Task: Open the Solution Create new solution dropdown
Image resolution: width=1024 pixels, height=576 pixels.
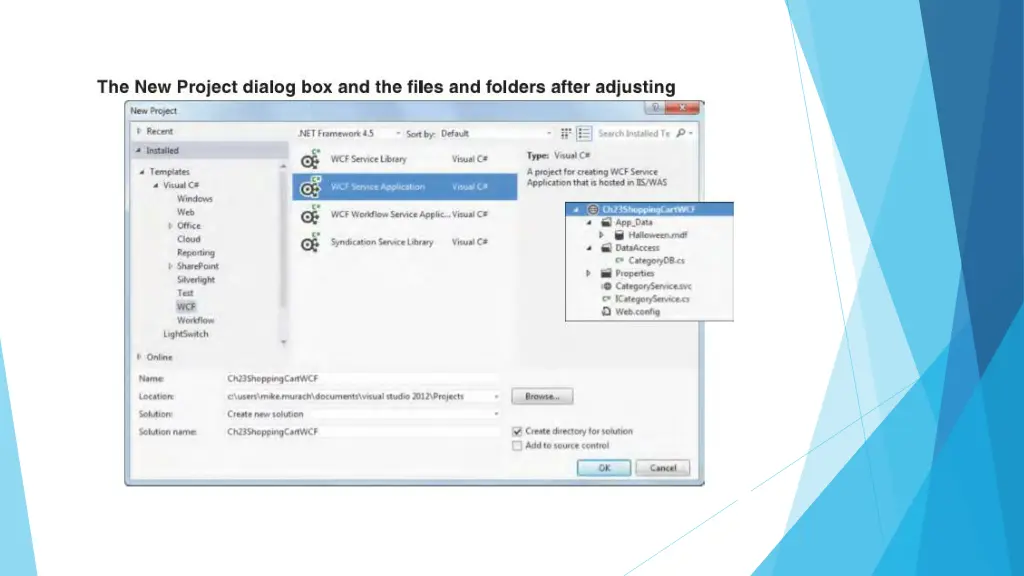Action: click(x=496, y=415)
